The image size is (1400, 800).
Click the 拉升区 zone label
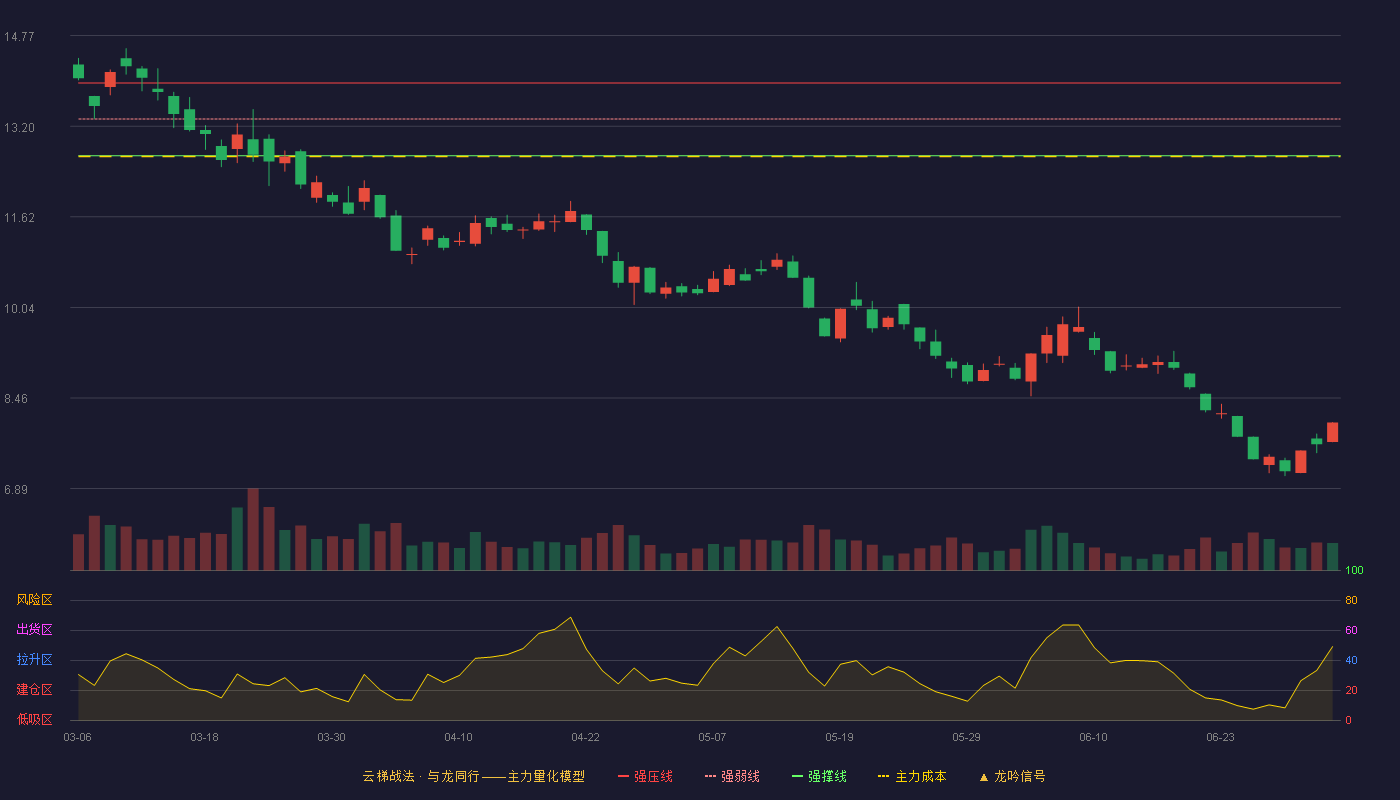point(34,660)
